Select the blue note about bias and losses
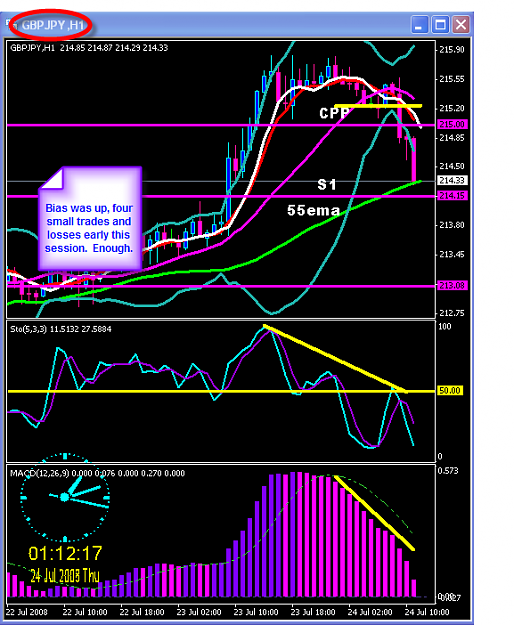The height and width of the screenshot is (625, 514). click(90, 218)
